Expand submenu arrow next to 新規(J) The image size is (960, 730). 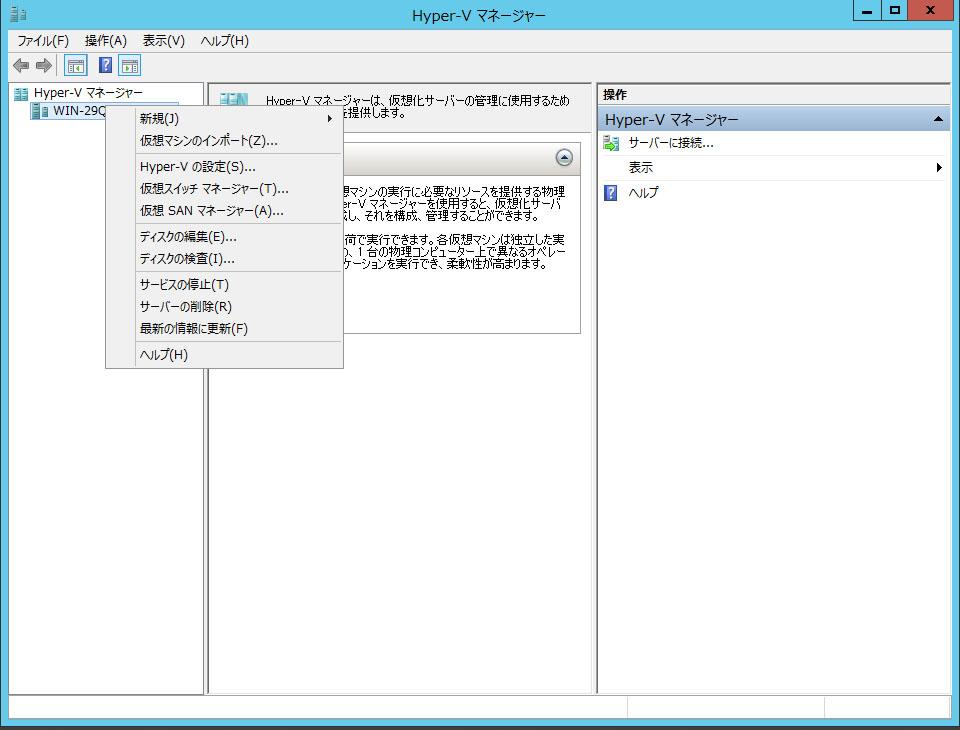tap(330, 119)
